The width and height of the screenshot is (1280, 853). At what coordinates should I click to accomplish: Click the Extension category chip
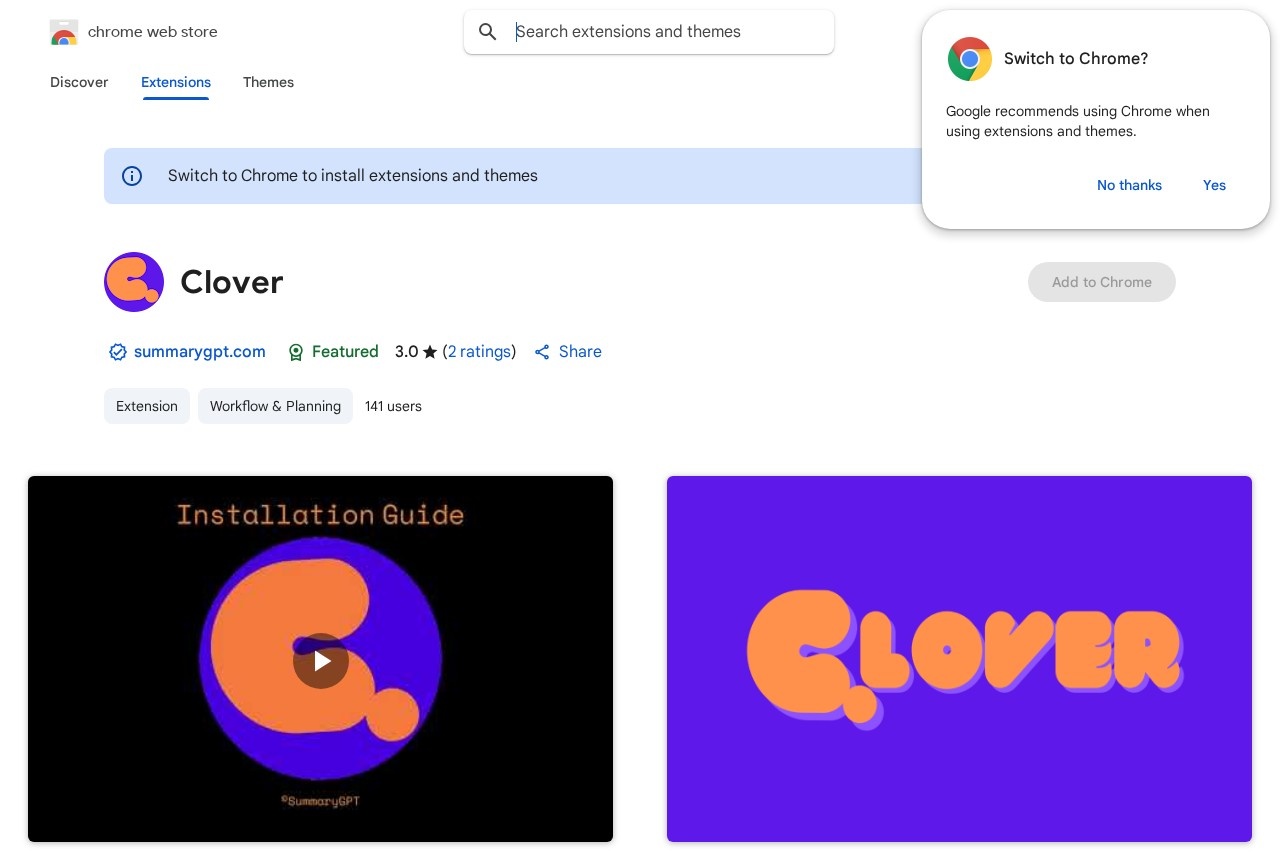click(x=146, y=406)
